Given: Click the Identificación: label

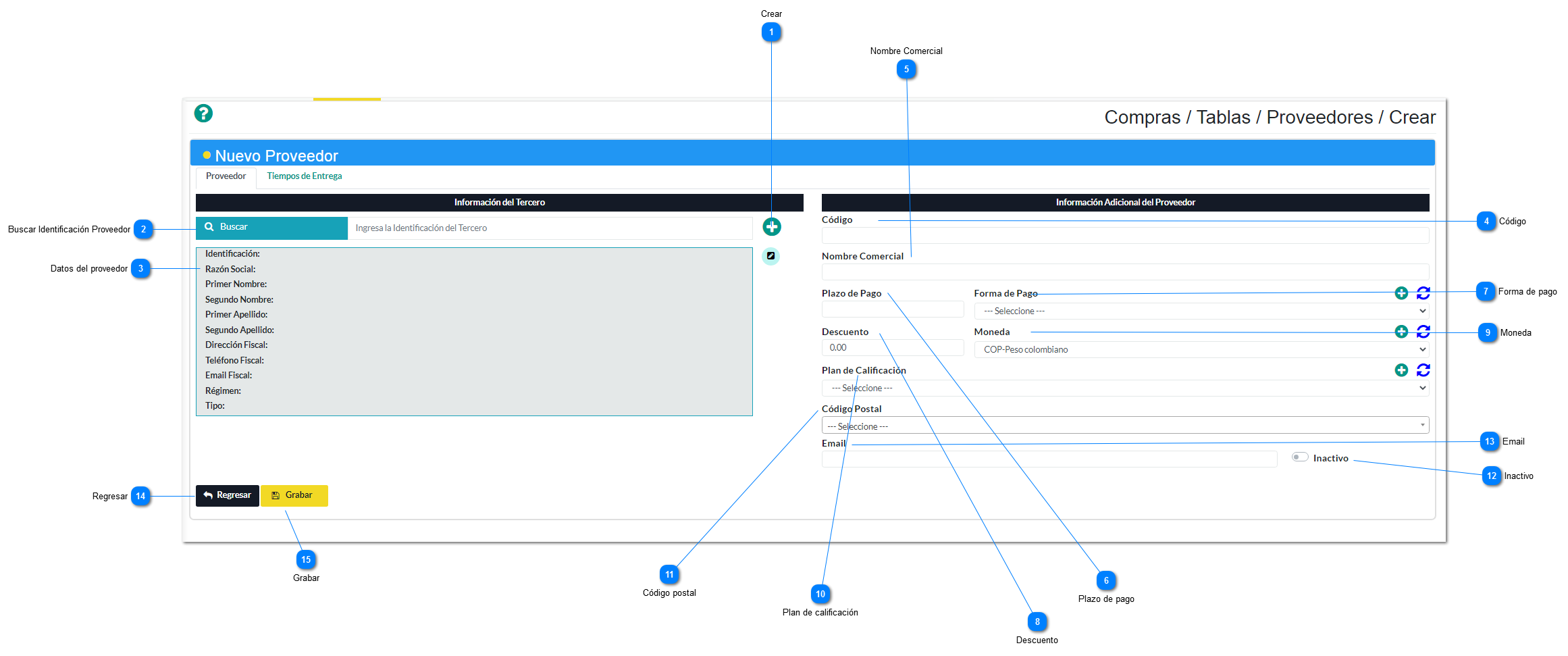Looking at the screenshot, I should click(x=232, y=254).
